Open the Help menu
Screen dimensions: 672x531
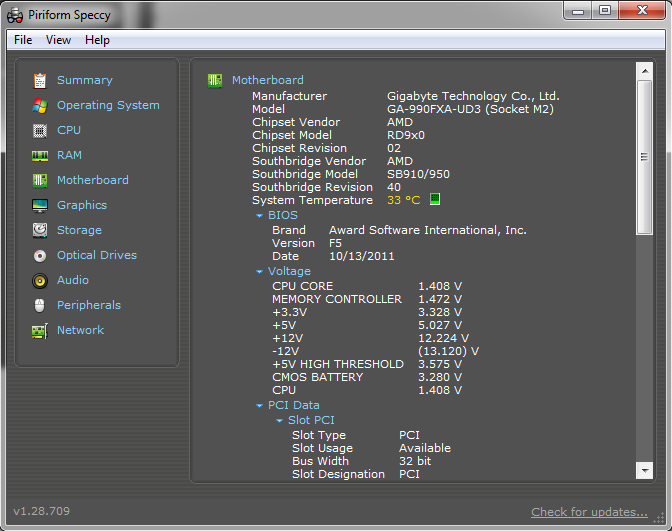pos(97,40)
